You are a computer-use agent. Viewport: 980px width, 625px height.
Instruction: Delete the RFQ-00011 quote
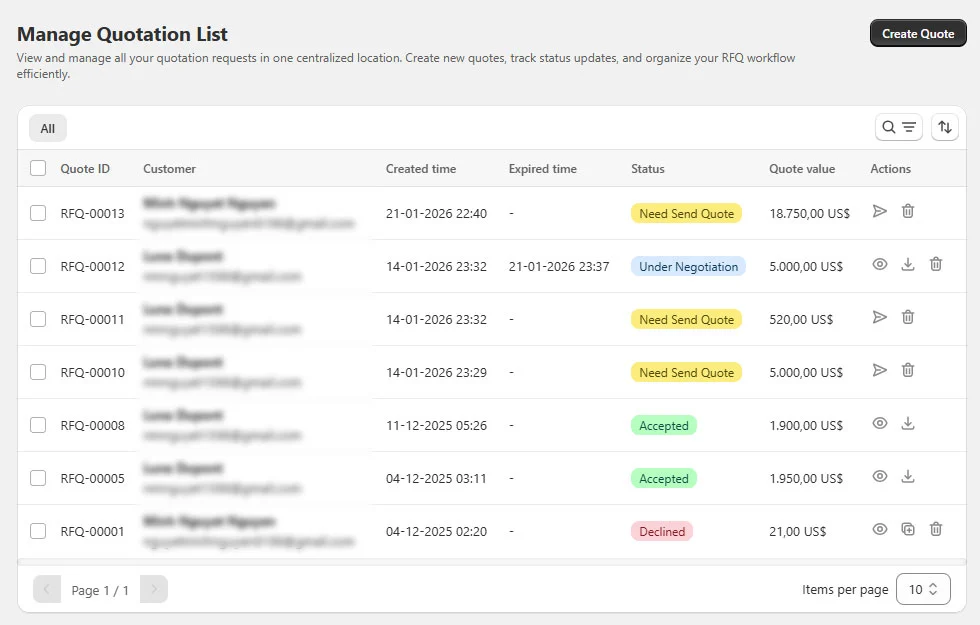point(908,317)
